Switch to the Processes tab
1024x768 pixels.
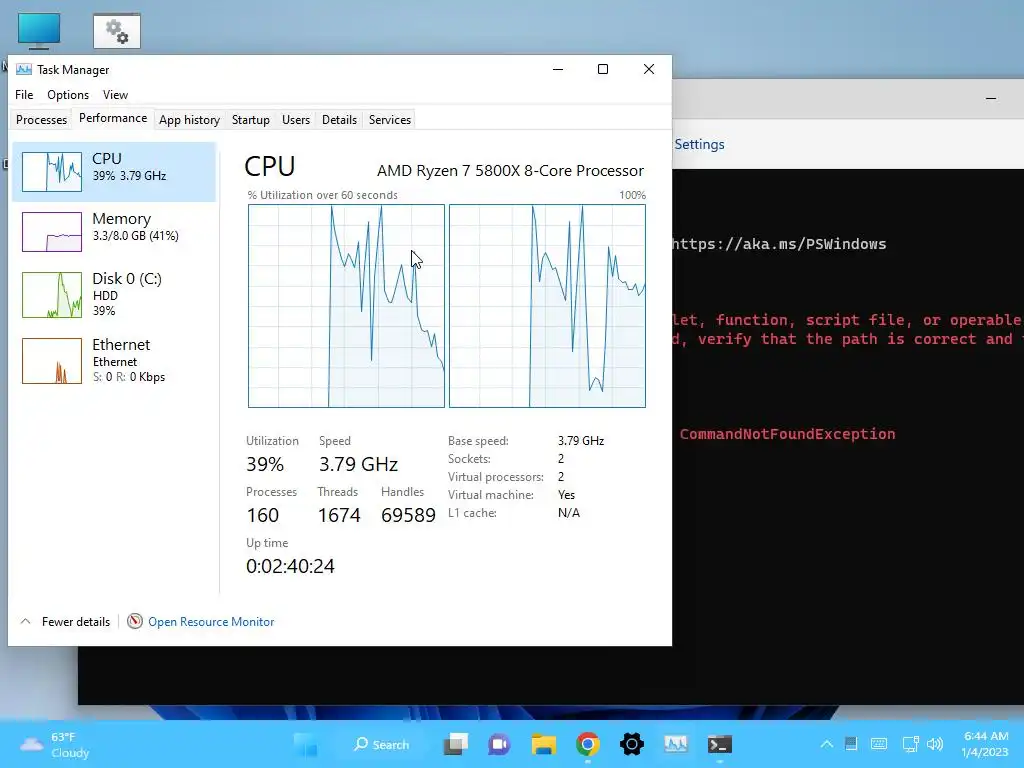pos(41,120)
